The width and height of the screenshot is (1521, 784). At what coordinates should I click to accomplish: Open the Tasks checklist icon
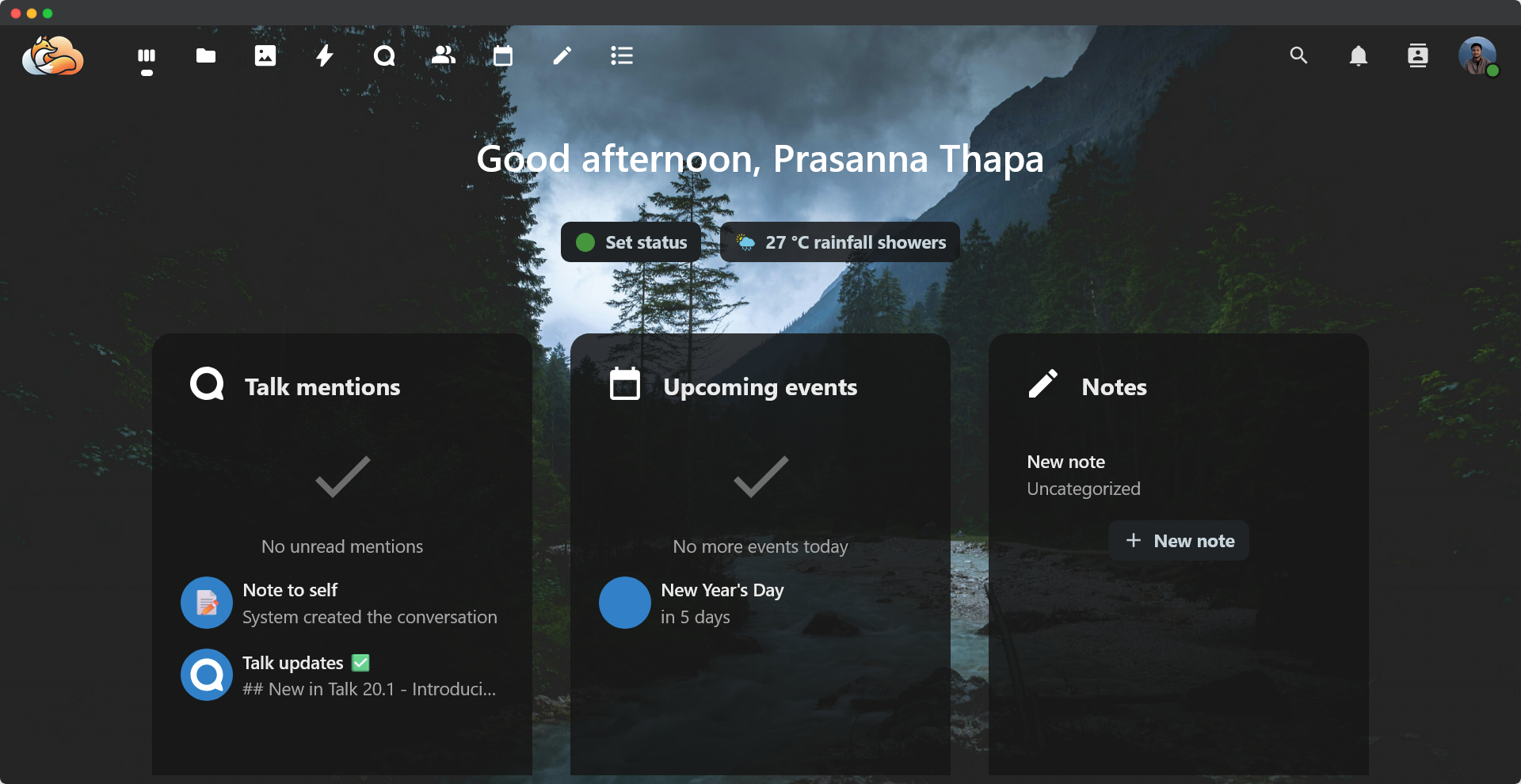coord(622,55)
